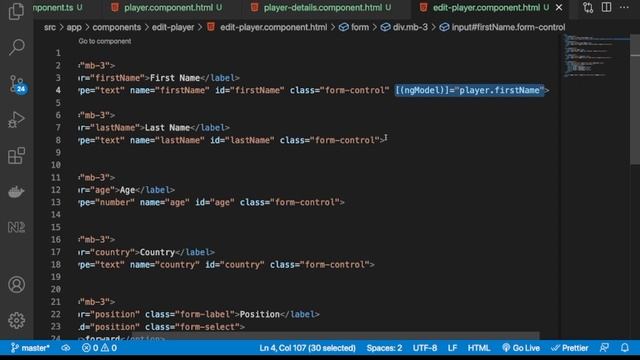Image resolution: width=640 pixels, height=360 pixels.
Task: Open the editor More Actions ellipsis menu
Action: point(624,7)
